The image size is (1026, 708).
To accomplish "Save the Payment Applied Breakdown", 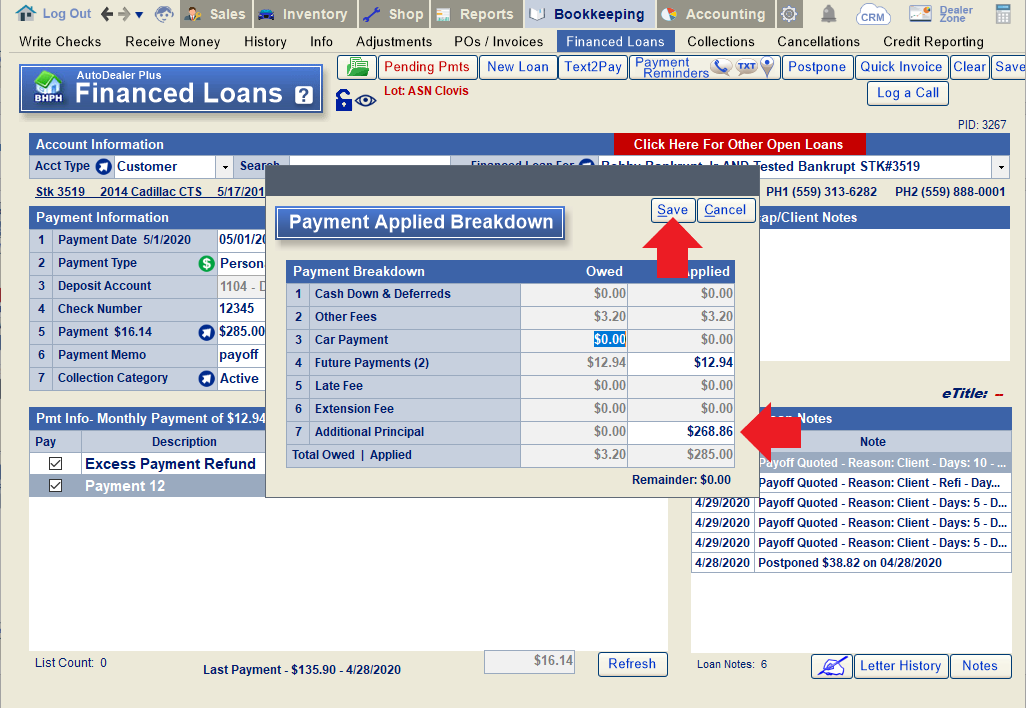I will (673, 210).
